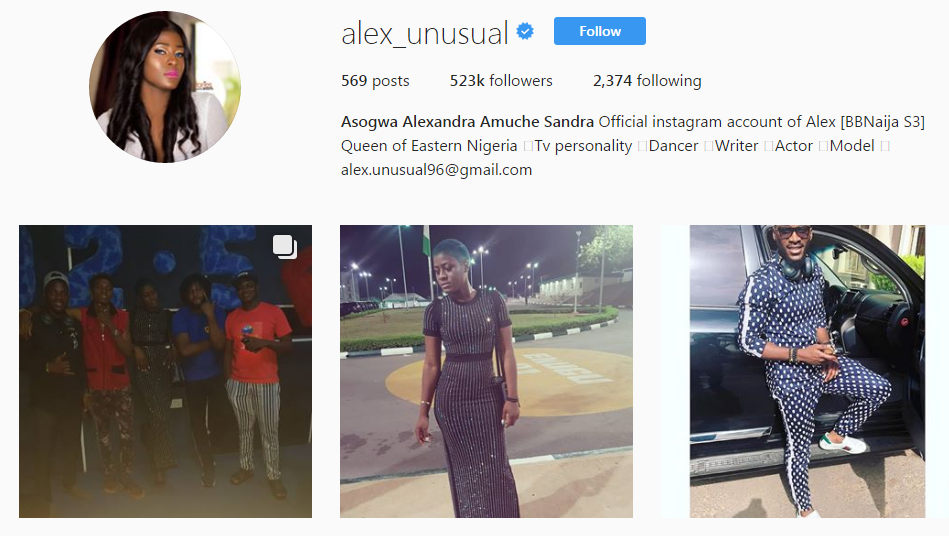Click the multi-photo carousel icon on first post
The image size is (949, 536).
[x=284, y=247]
